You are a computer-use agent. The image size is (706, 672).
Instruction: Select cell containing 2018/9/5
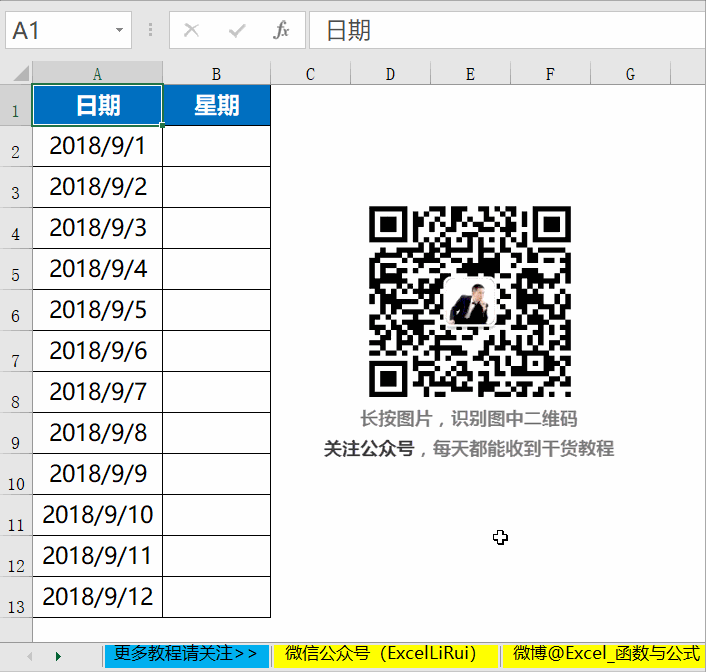(97, 310)
